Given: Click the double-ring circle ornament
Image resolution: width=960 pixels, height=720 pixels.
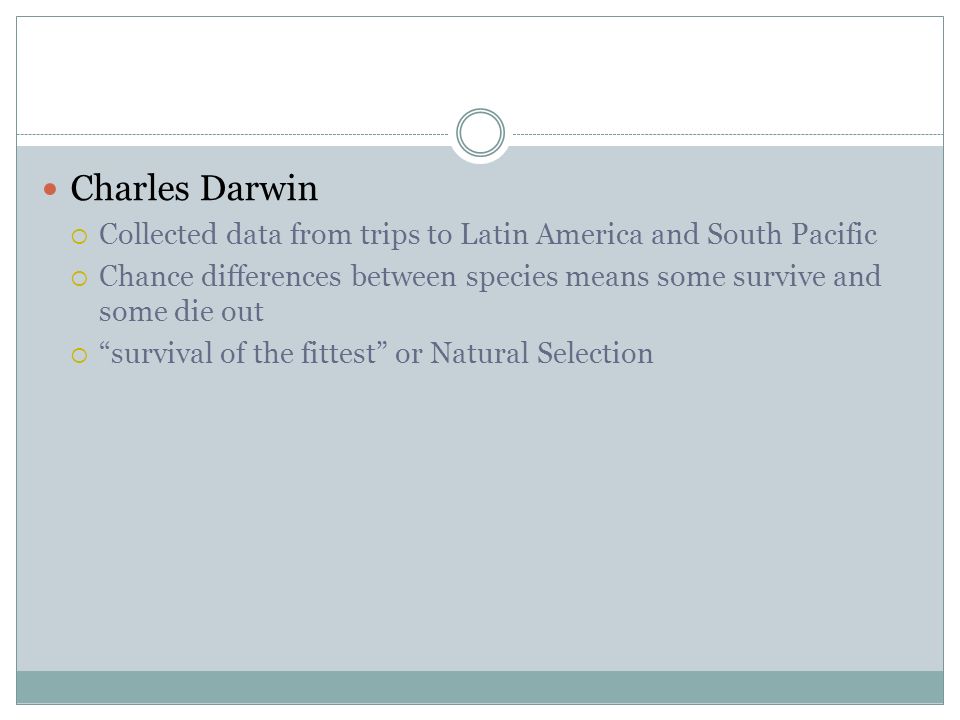Looking at the screenshot, I should point(480,133).
